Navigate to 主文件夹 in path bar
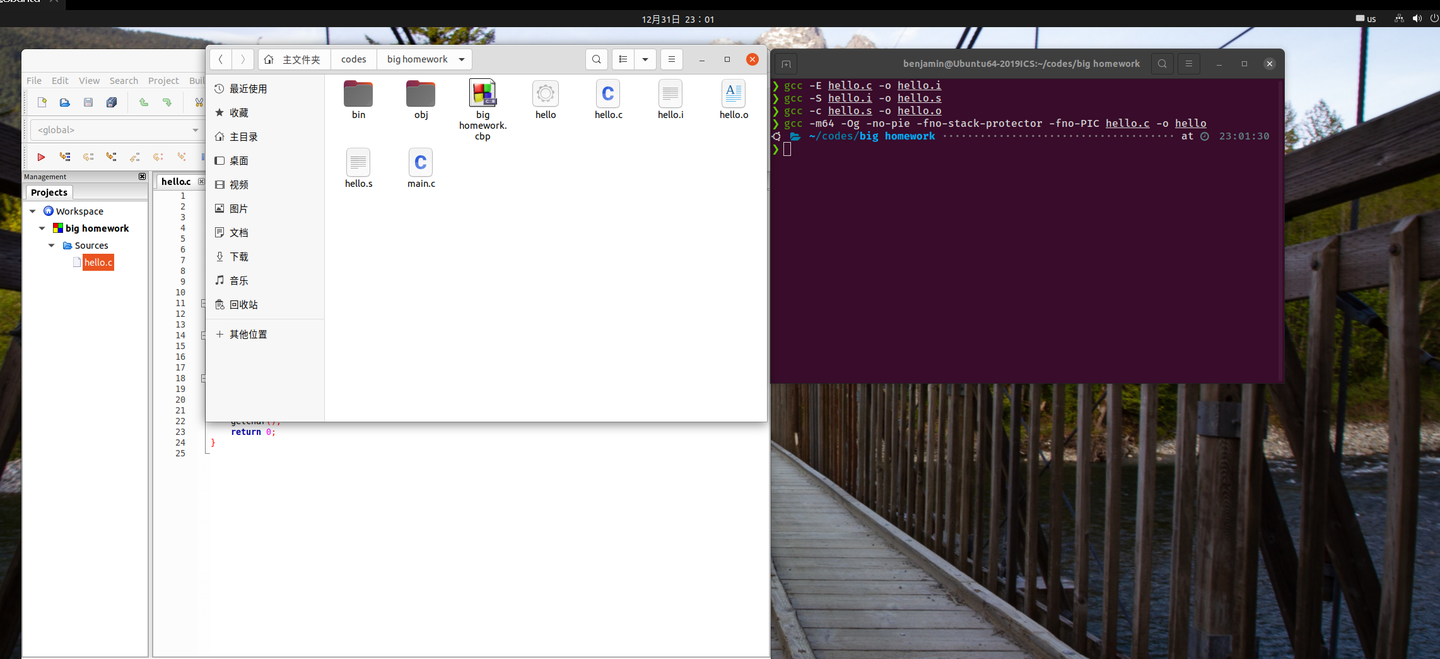Image resolution: width=1440 pixels, height=659 pixels. coord(293,59)
